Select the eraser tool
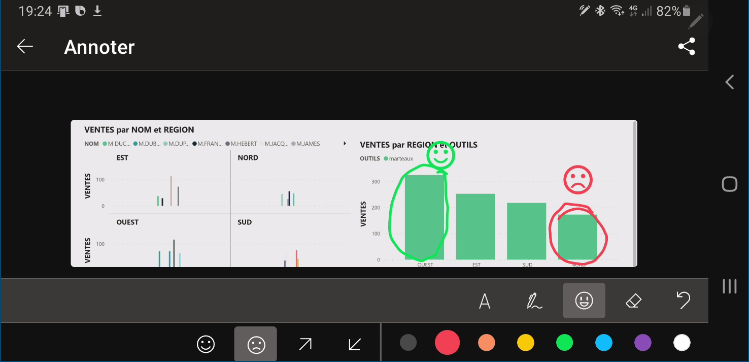The width and height of the screenshot is (749, 362). [633, 301]
